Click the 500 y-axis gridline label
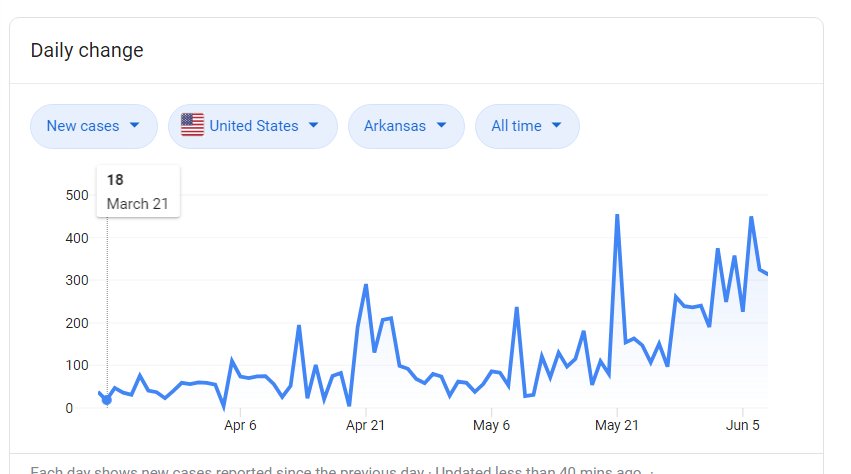 pos(77,195)
